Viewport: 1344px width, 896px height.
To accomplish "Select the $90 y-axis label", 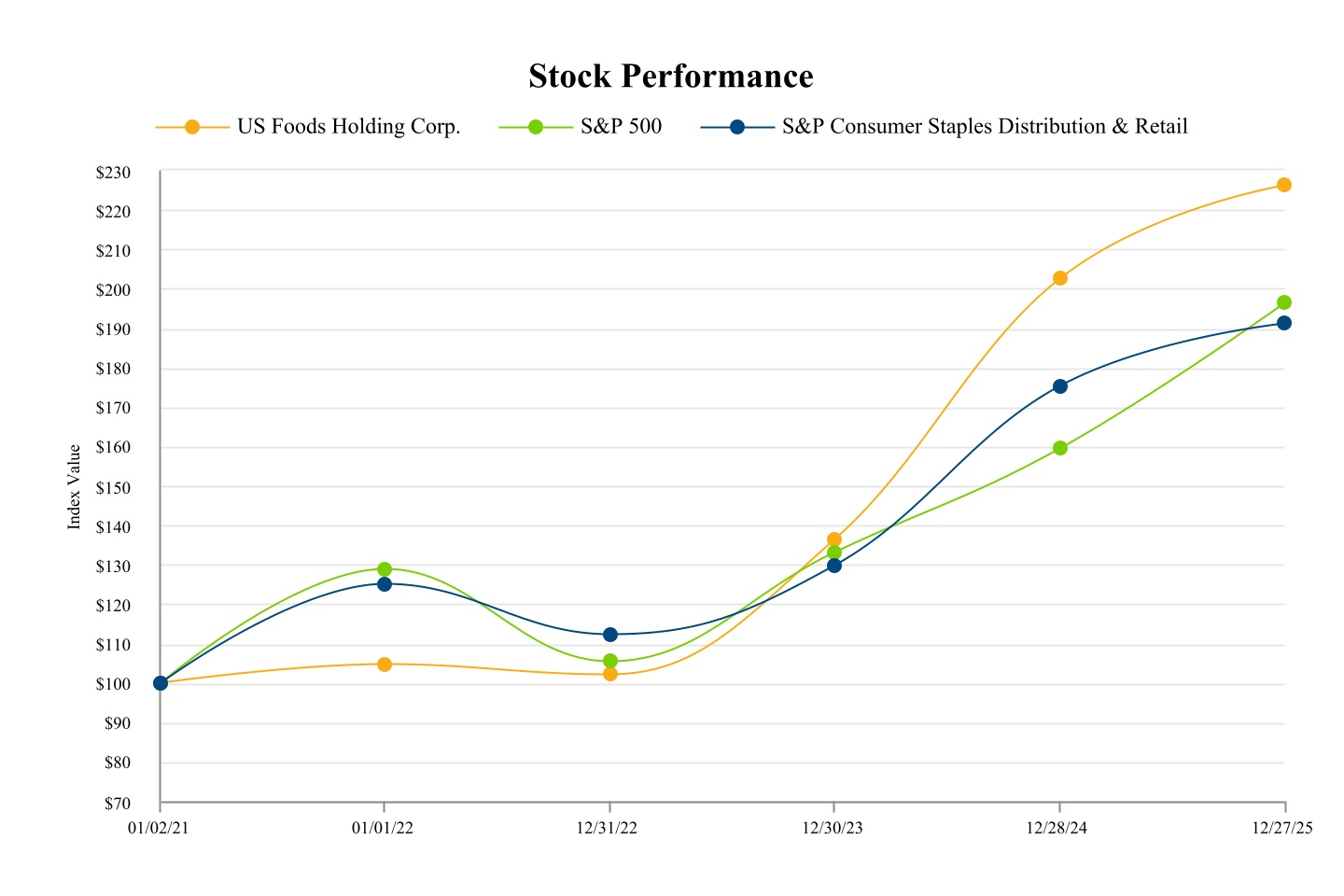I will (116, 723).
